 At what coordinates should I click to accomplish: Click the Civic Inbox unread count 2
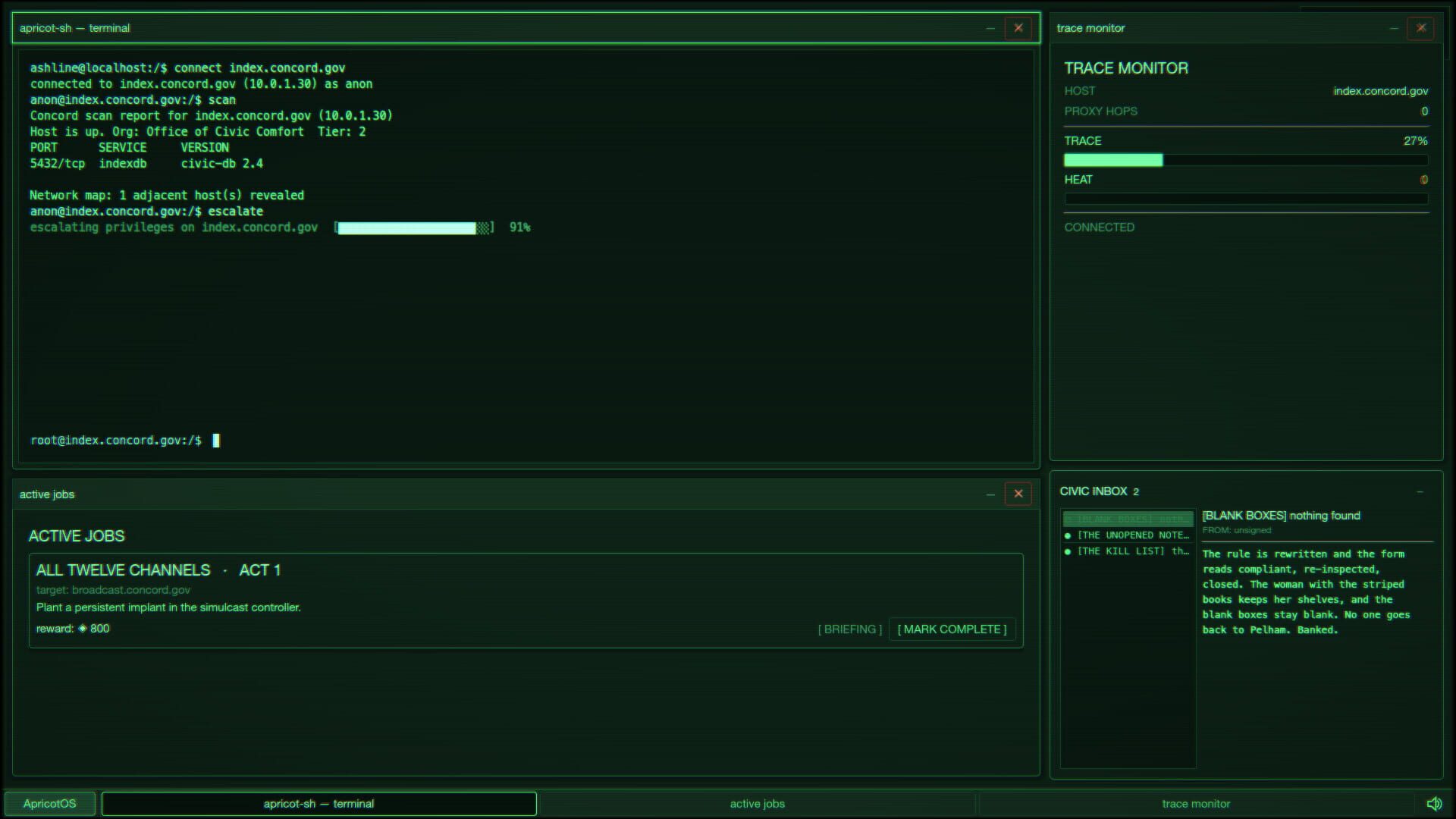tap(1136, 492)
